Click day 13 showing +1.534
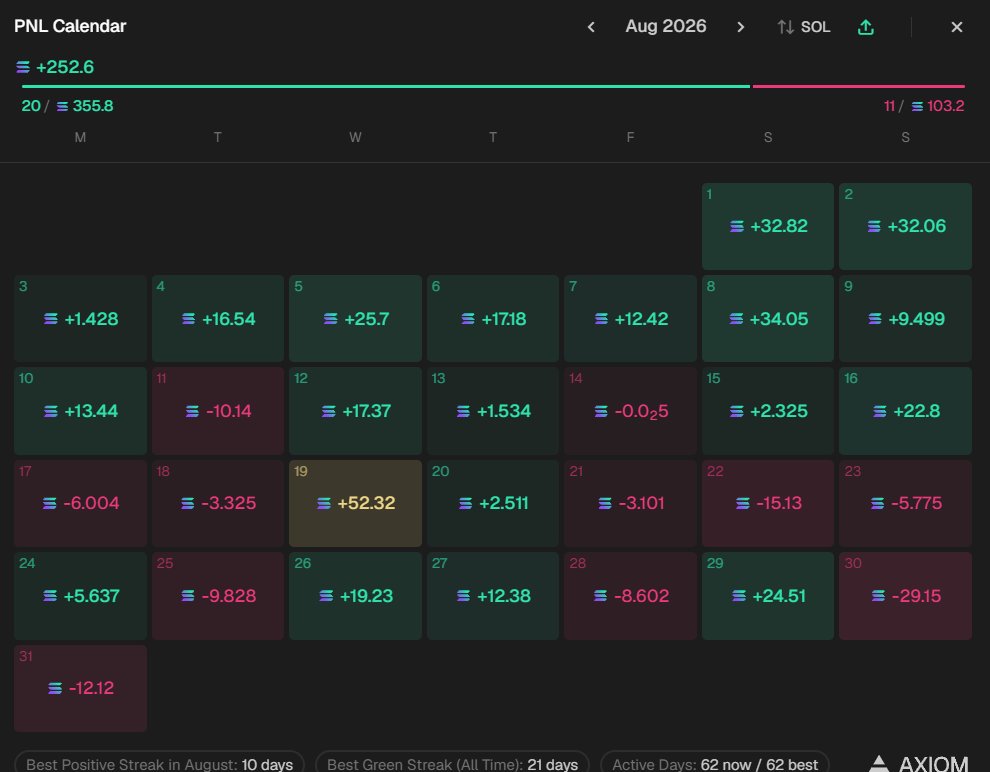The image size is (990, 772). click(x=492, y=411)
